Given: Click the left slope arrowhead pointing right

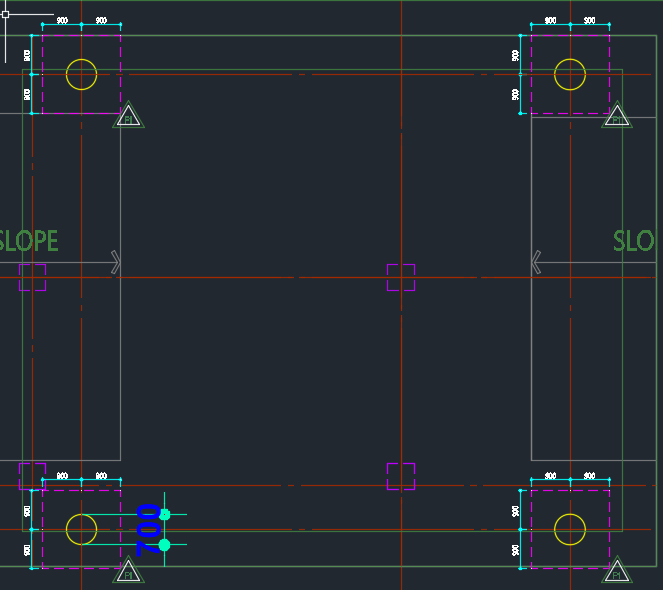Looking at the screenshot, I should pos(116,262).
